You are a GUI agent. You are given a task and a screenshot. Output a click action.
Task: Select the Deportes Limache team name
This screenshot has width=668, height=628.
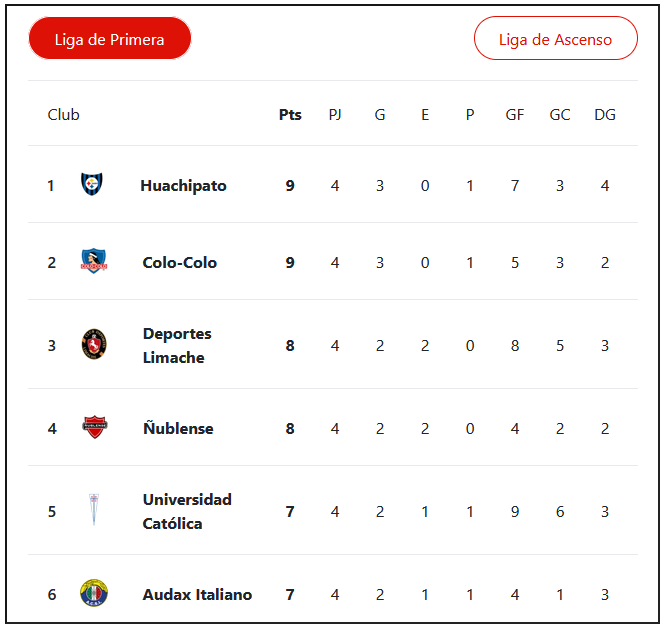[x=177, y=345]
